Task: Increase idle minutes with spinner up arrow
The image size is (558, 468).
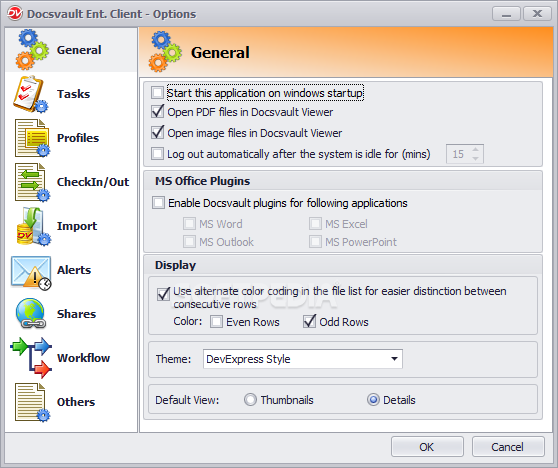Action: click(x=475, y=149)
